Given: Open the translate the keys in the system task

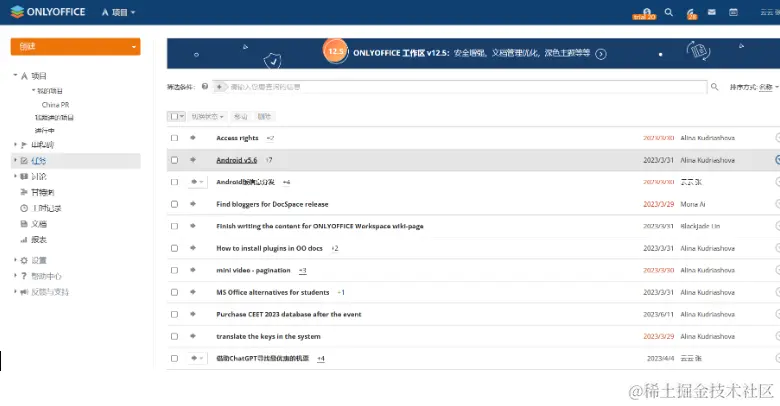Looking at the screenshot, I should [268, 336].
